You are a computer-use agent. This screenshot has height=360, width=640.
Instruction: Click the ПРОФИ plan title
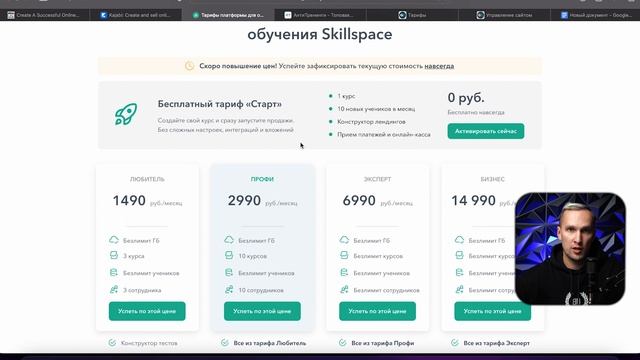[x=262, y=179]
